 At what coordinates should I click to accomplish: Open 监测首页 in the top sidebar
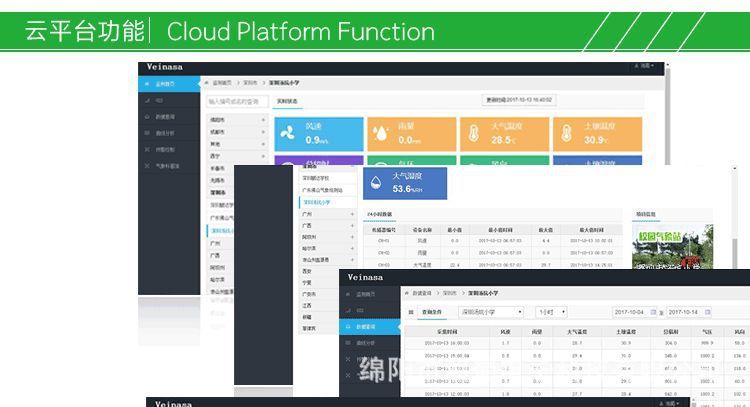point(170,84)
